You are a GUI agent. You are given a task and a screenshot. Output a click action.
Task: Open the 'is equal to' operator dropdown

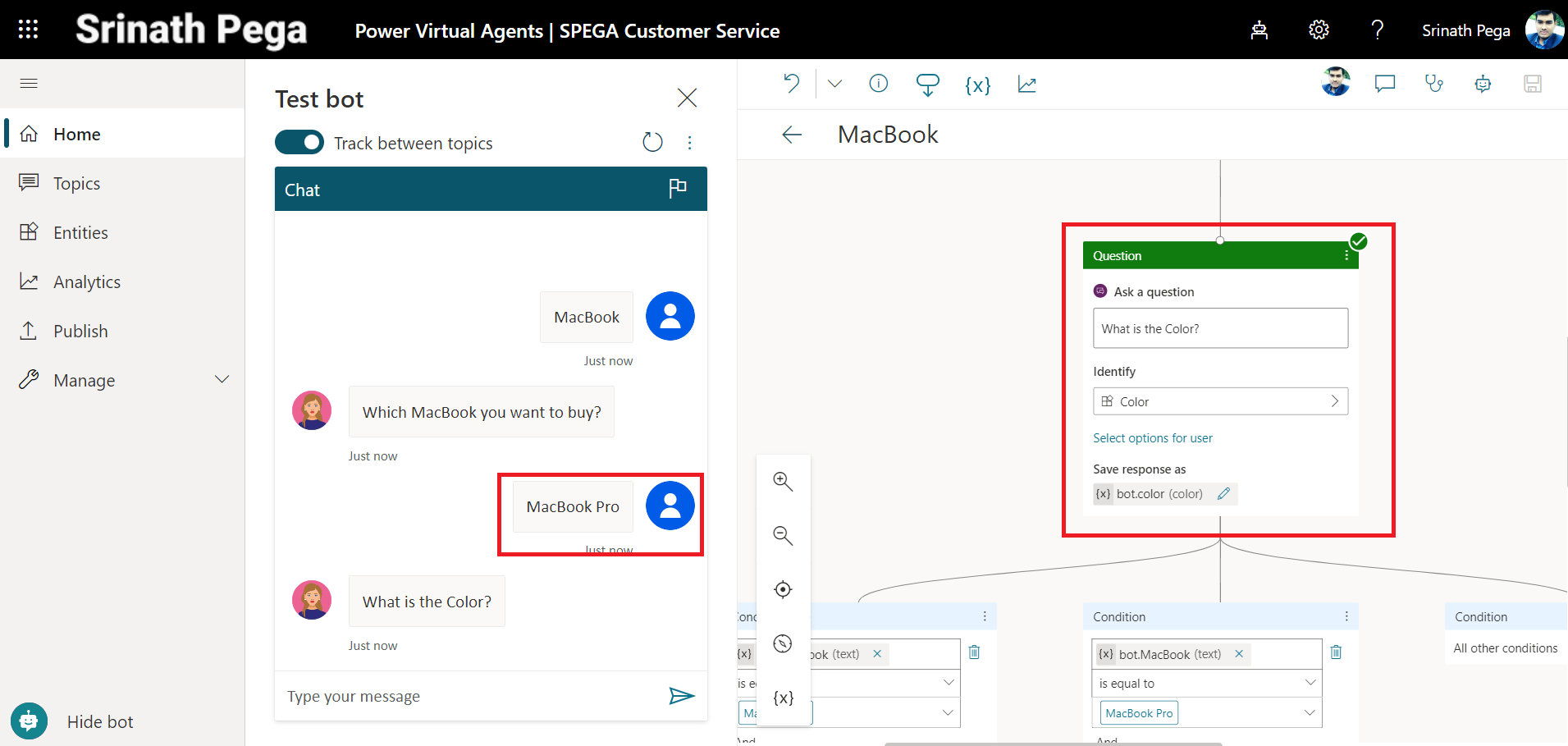pyautogui.click(x=1207, y=683)
